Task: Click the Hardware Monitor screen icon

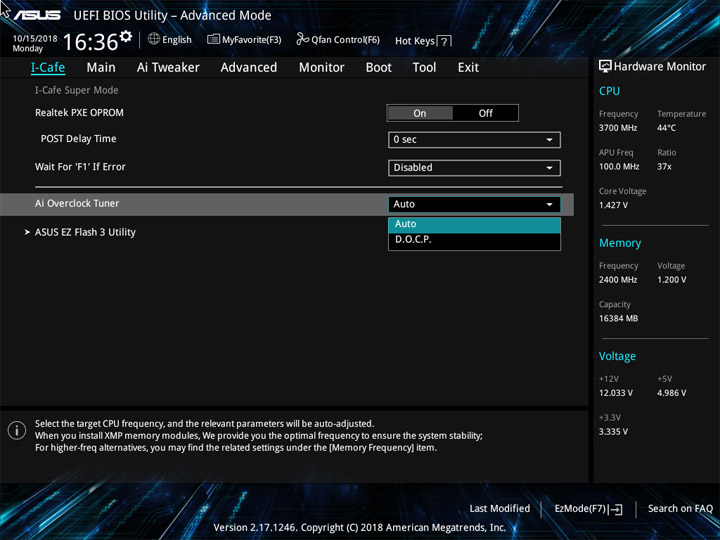Action: (x=605, y=66)
